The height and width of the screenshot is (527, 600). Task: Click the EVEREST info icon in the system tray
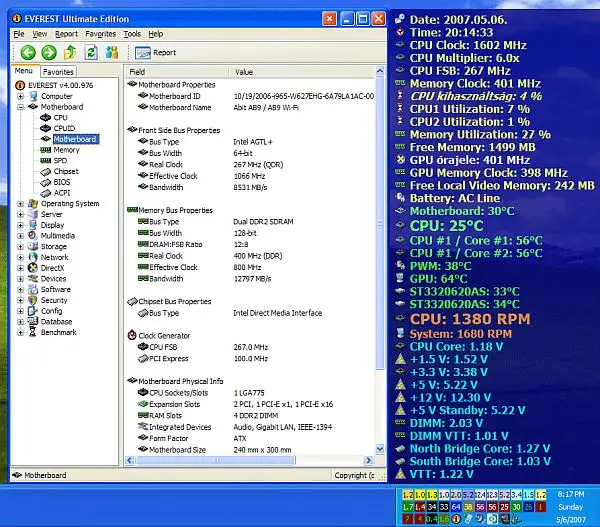tap(456, 519)
